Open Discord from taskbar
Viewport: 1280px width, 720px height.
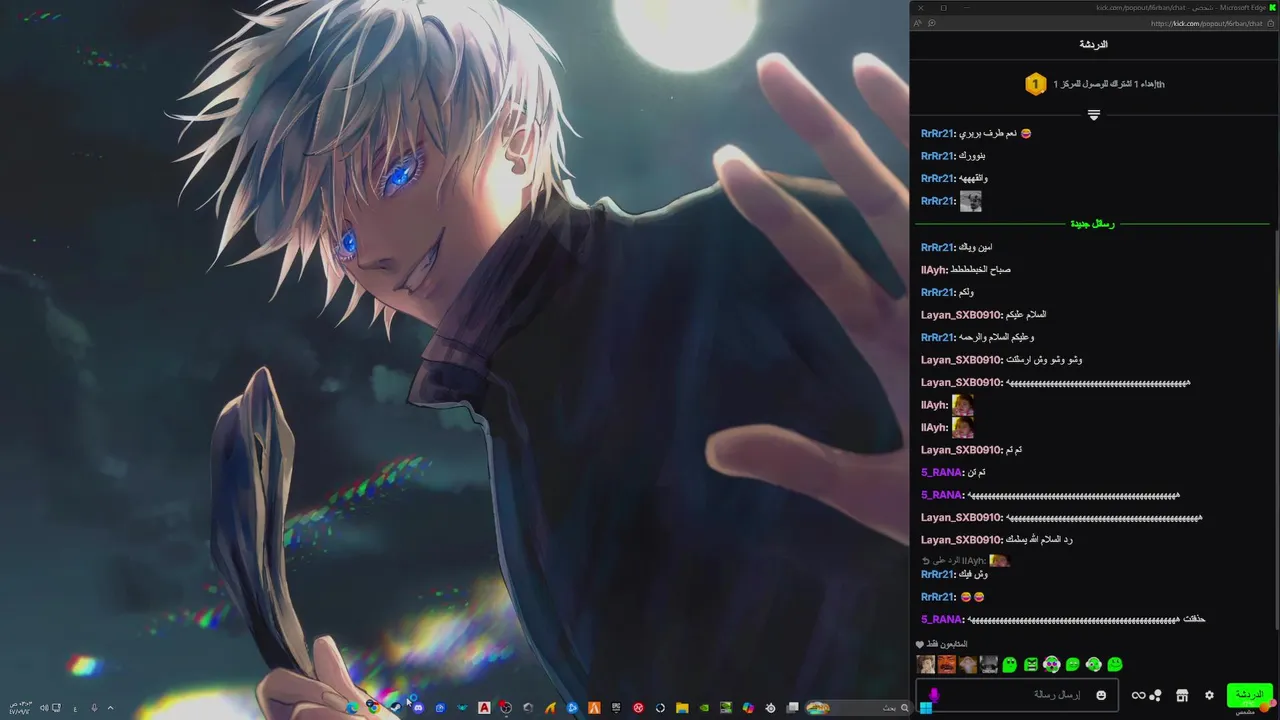pyautogui.click(x=419, y=708)
